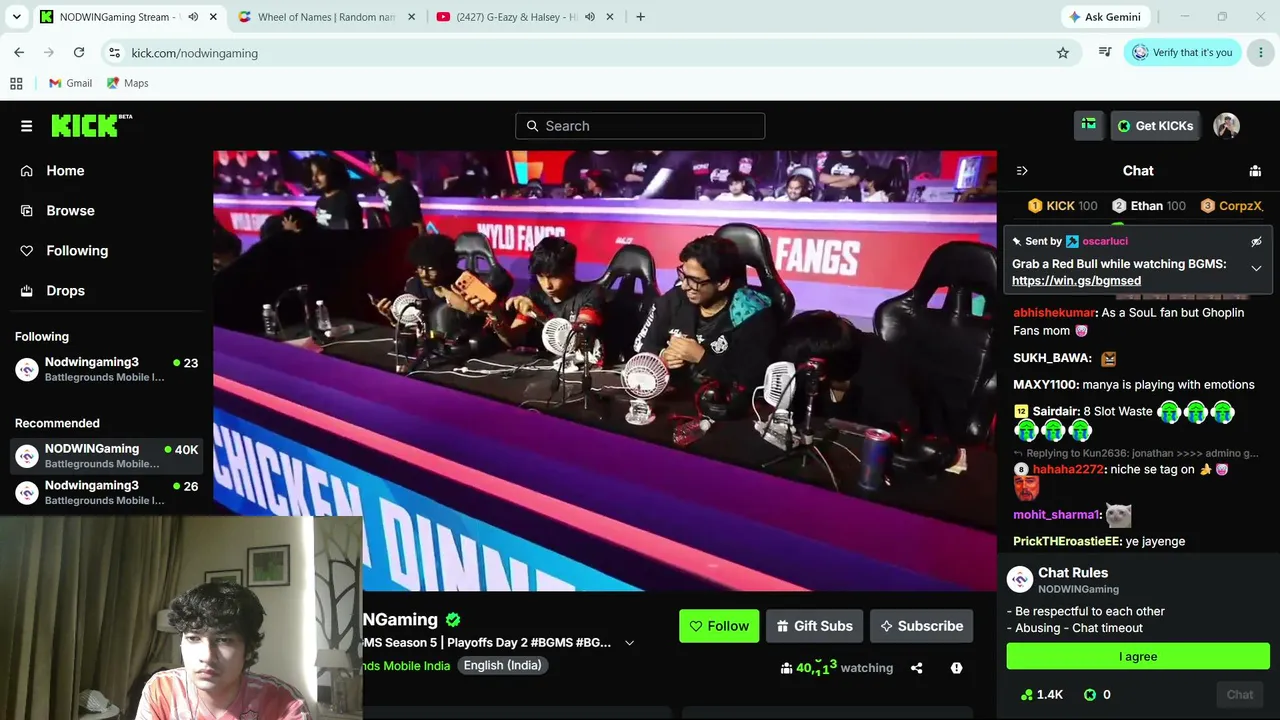Image resolution: width=1280 pixels, height=720 pixels.
Task: Click the address bar URL
Action: coord(195,53)
